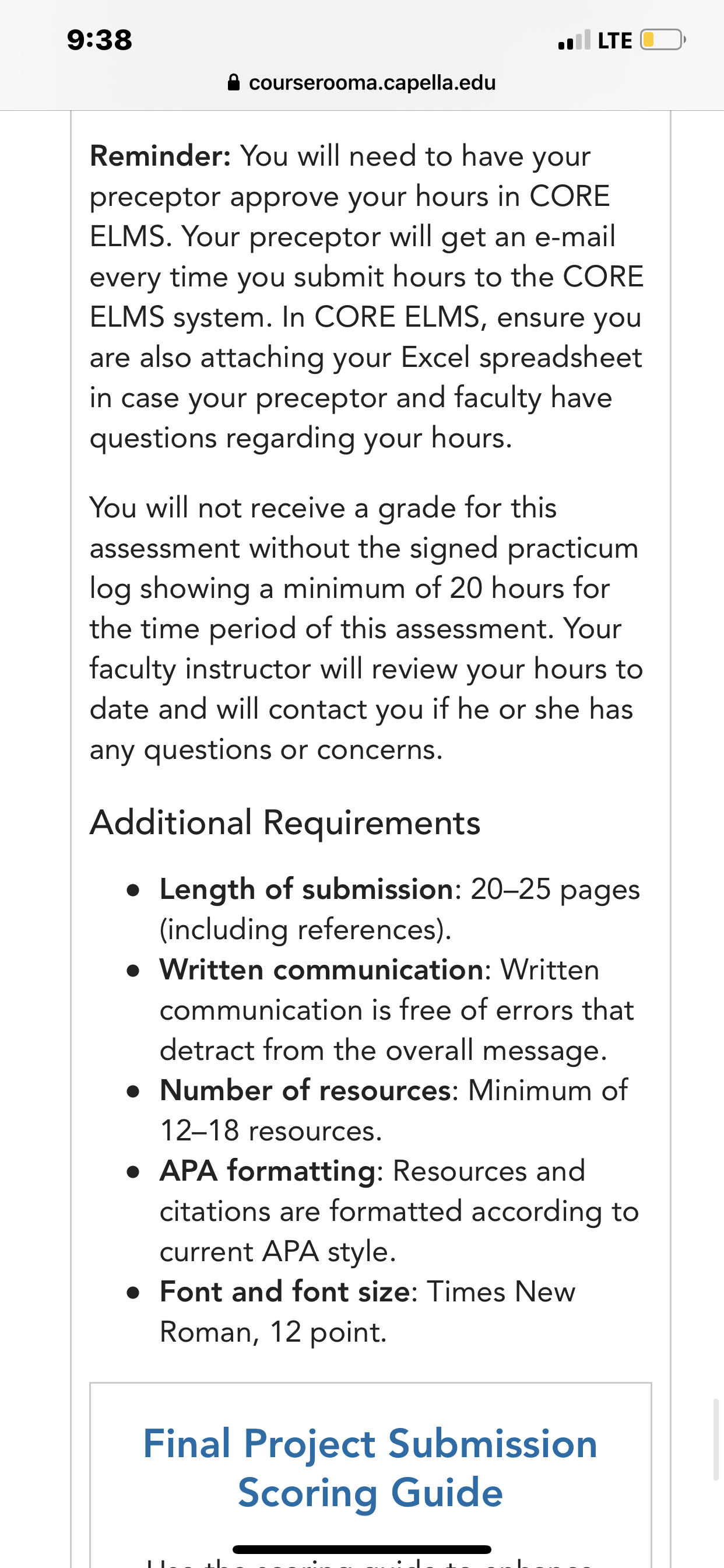Tap the LTE network indicator
This screenshot has width=724, height=1568.
614,40
